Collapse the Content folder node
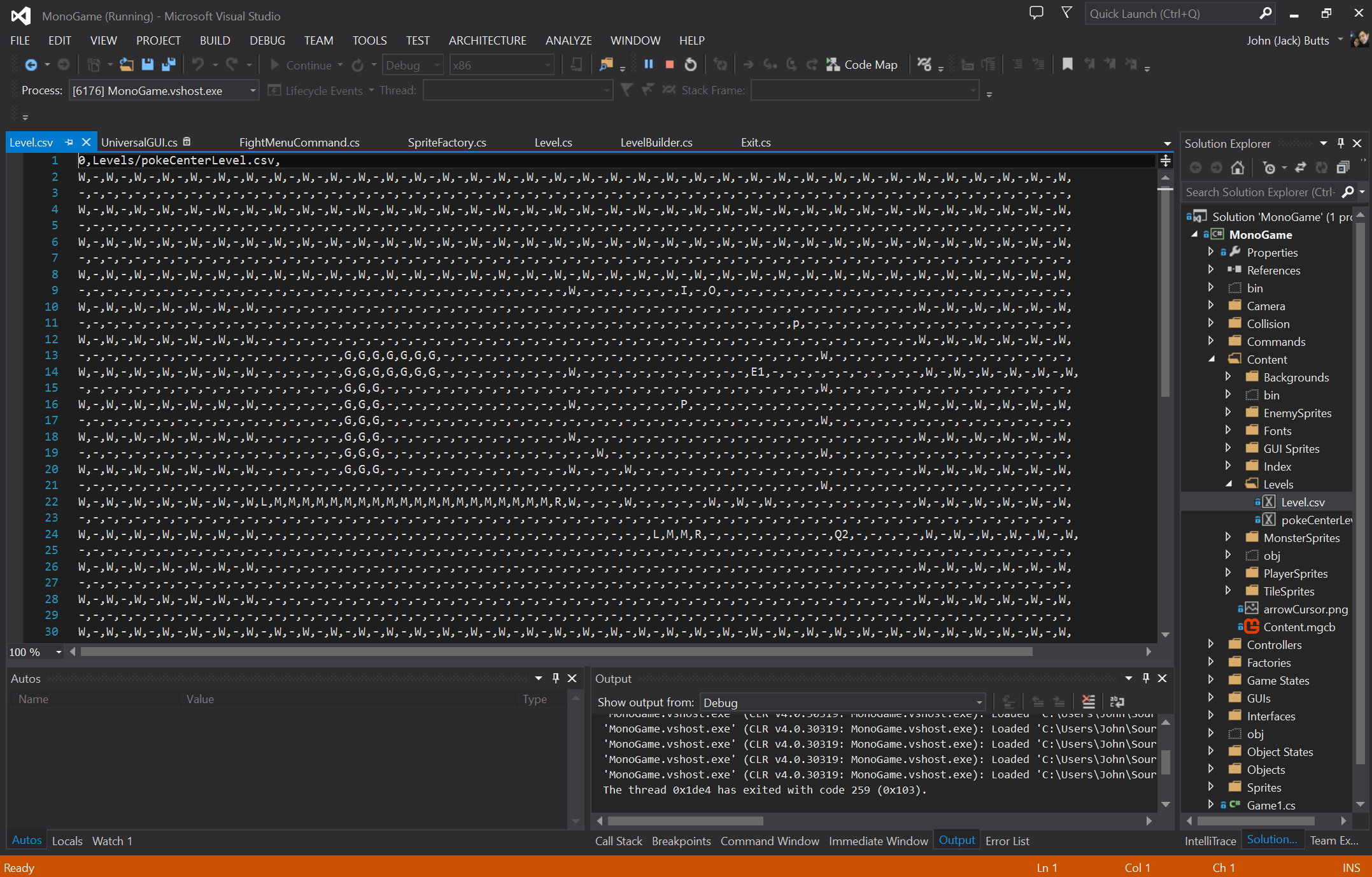The image size is (1372, 877). point(1211,360)
